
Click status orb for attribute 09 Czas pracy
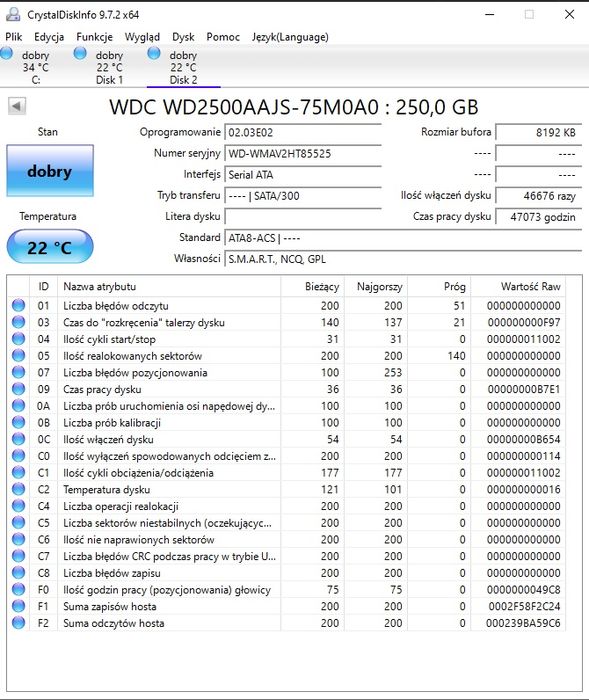(x=18, y=389)
